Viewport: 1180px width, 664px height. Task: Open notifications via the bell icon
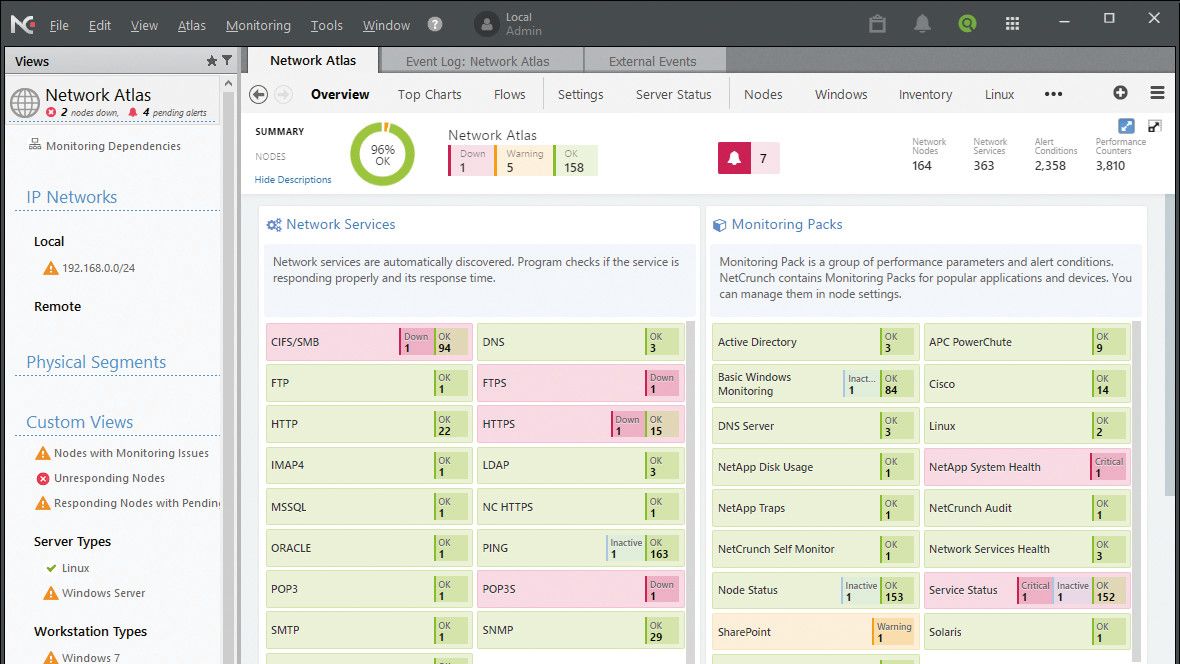click(922, 22)
